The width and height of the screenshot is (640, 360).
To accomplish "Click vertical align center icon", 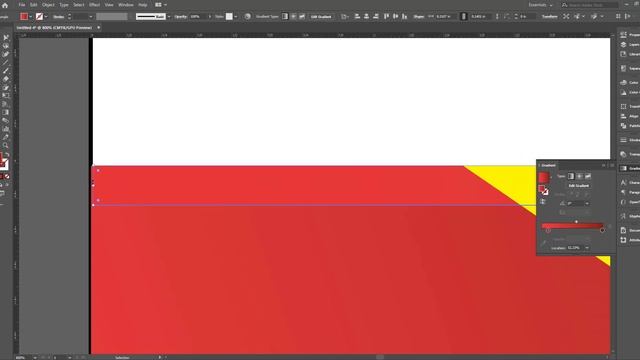I will tap(396, 17).
